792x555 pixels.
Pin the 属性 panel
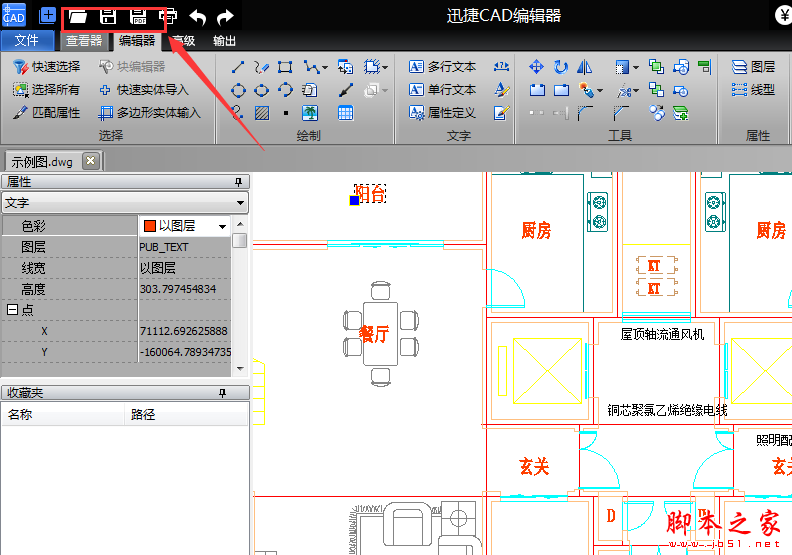pos(238,182)
